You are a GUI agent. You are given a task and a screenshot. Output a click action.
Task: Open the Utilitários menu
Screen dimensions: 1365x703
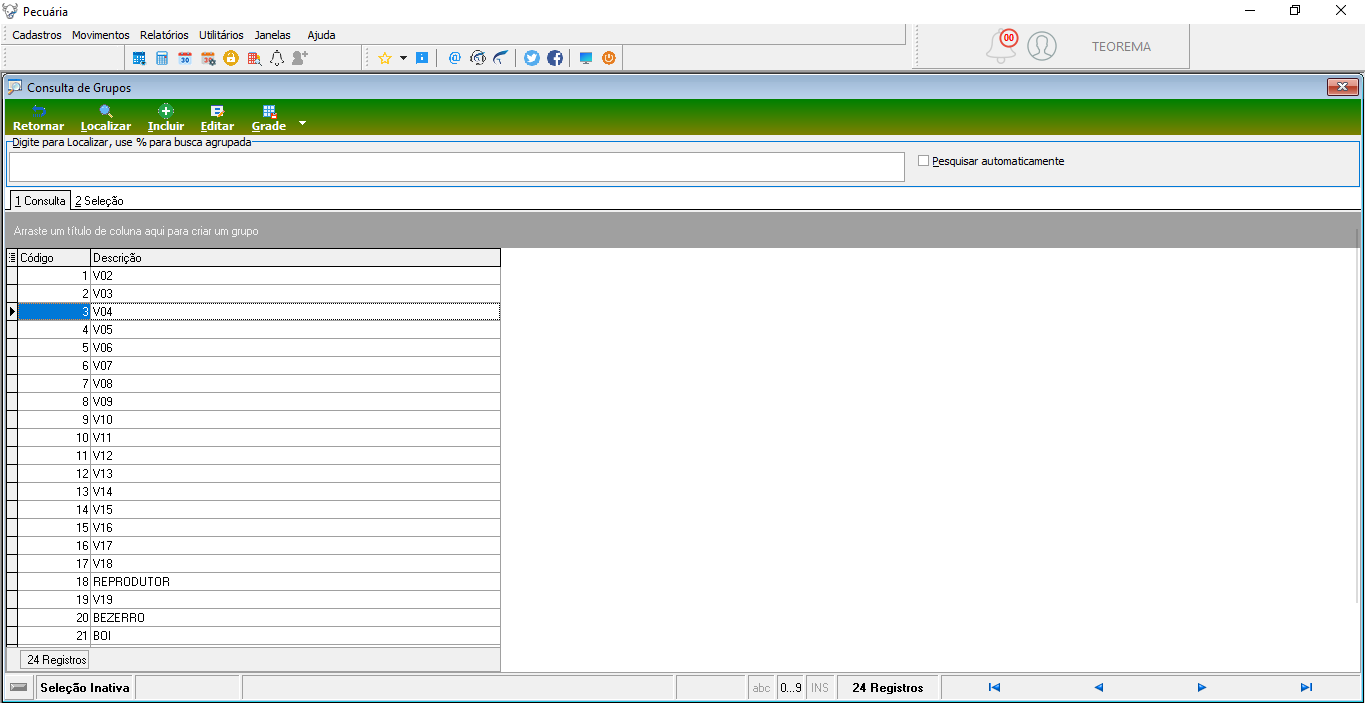coord(221,35)
